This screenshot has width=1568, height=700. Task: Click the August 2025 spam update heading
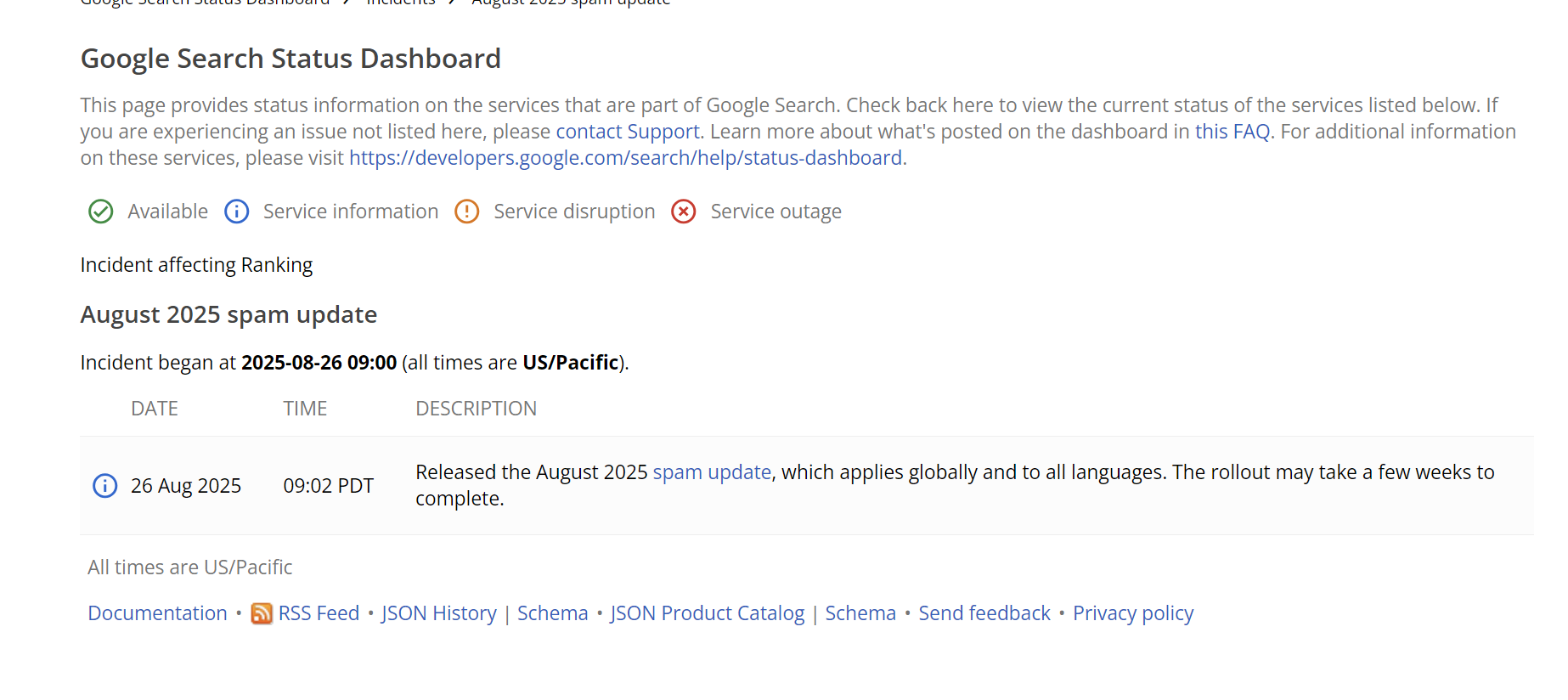pyautogui.click(x=228, y=314)
